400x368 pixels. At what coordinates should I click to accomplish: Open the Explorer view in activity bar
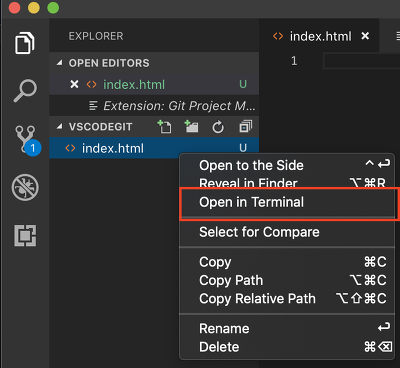[25, 43]
